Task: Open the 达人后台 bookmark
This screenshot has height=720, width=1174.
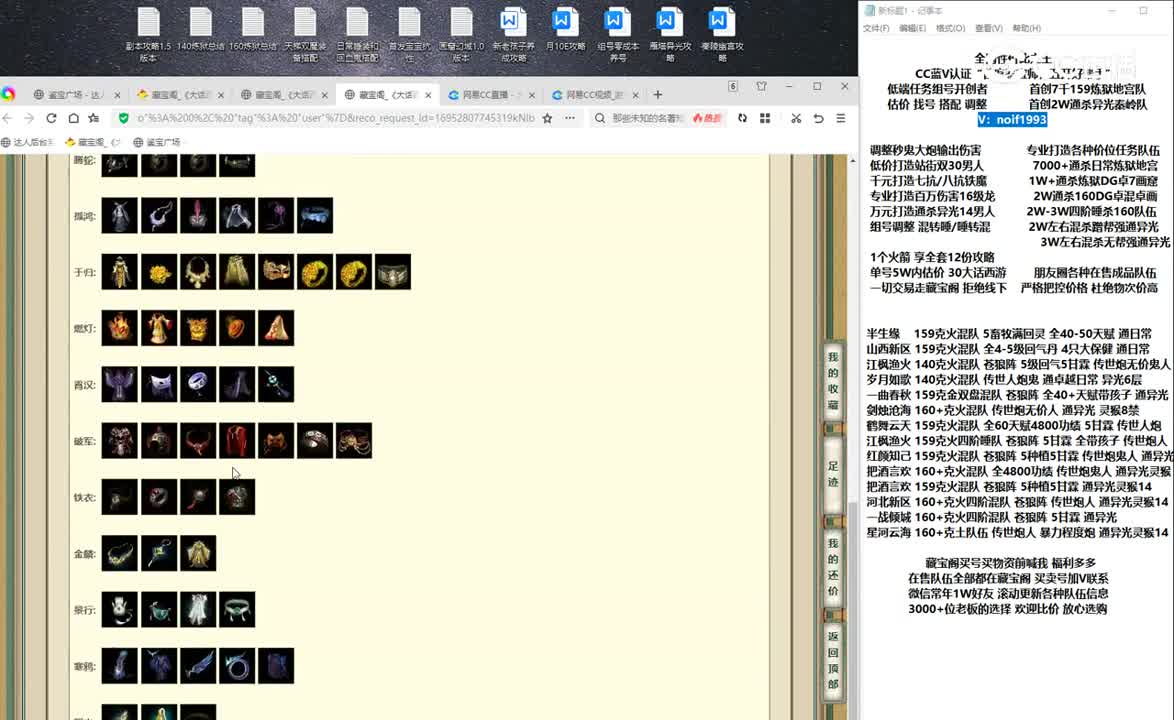Action: (28, 142)
